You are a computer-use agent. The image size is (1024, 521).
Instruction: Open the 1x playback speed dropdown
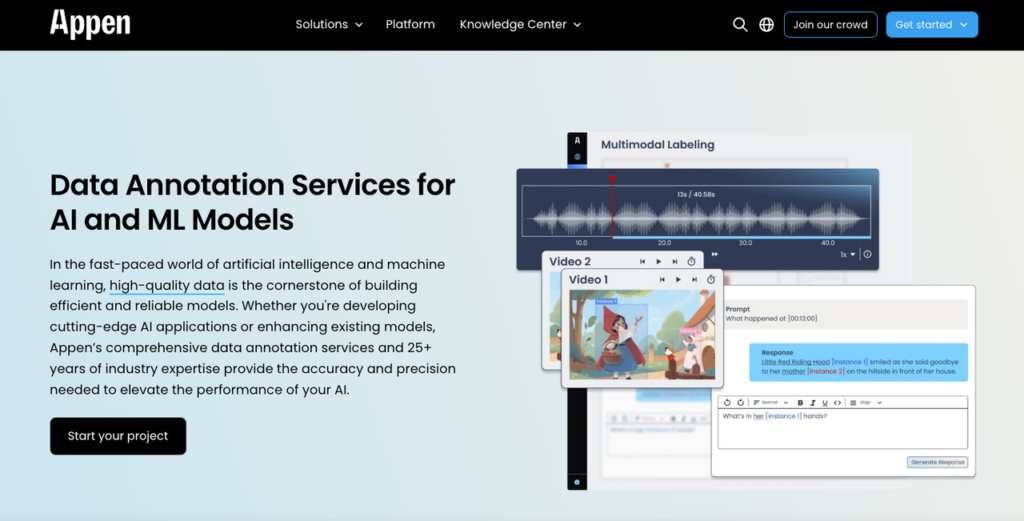point(848,255)
